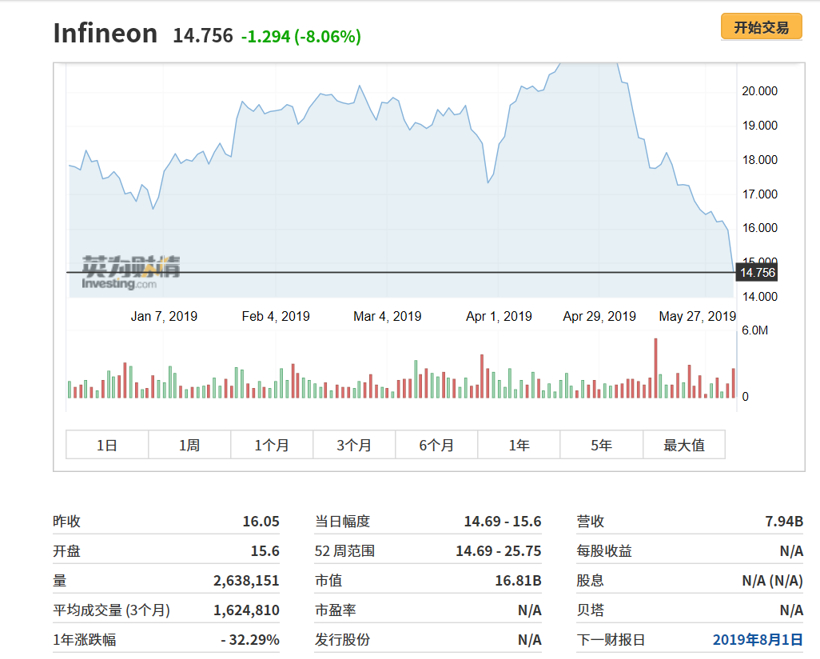The image size is (820, 659).
Task: Click the 市盈率 label
Action: (x=335, y=610)
